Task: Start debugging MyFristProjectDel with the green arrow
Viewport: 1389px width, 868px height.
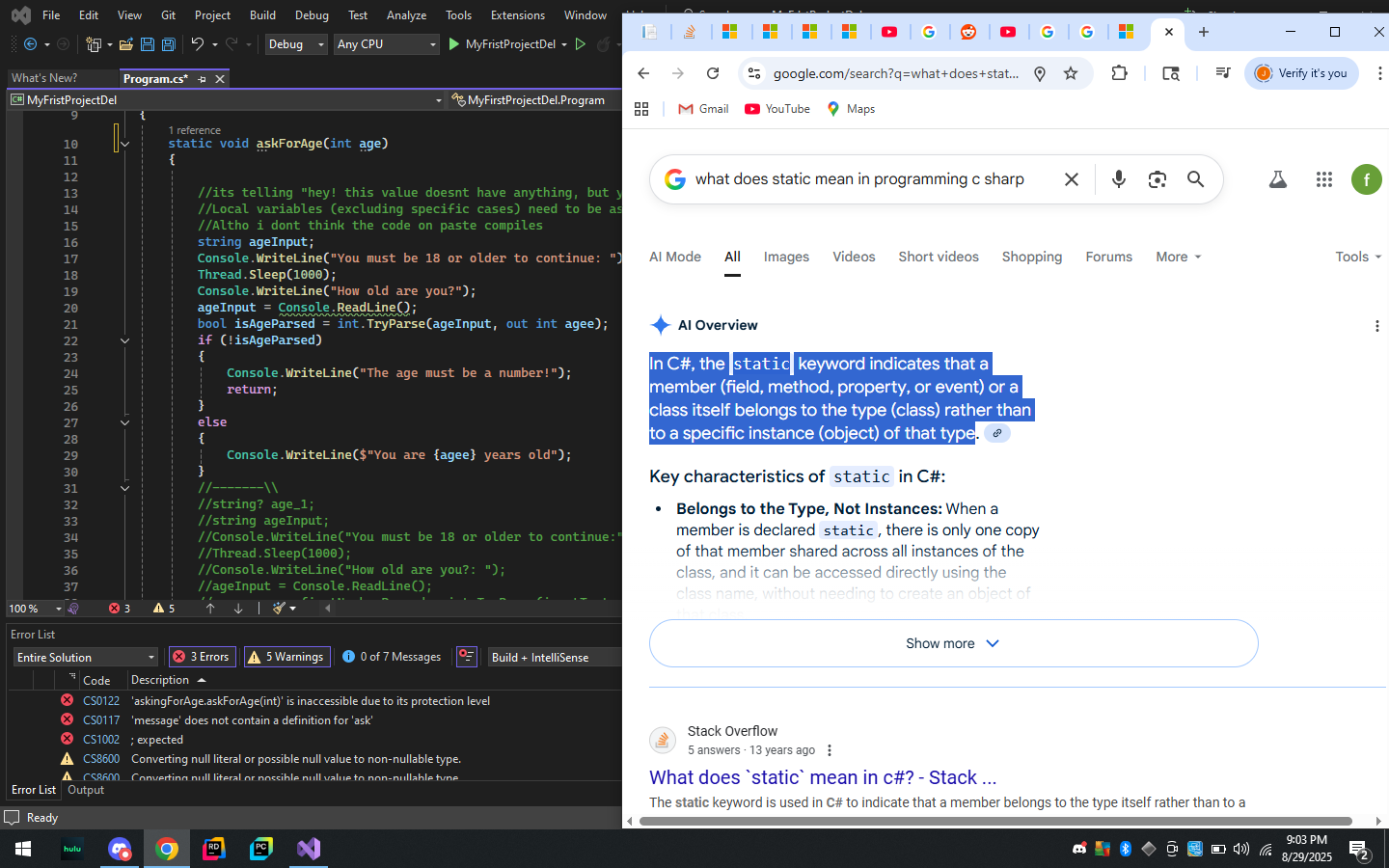Action: coord(454,44)
